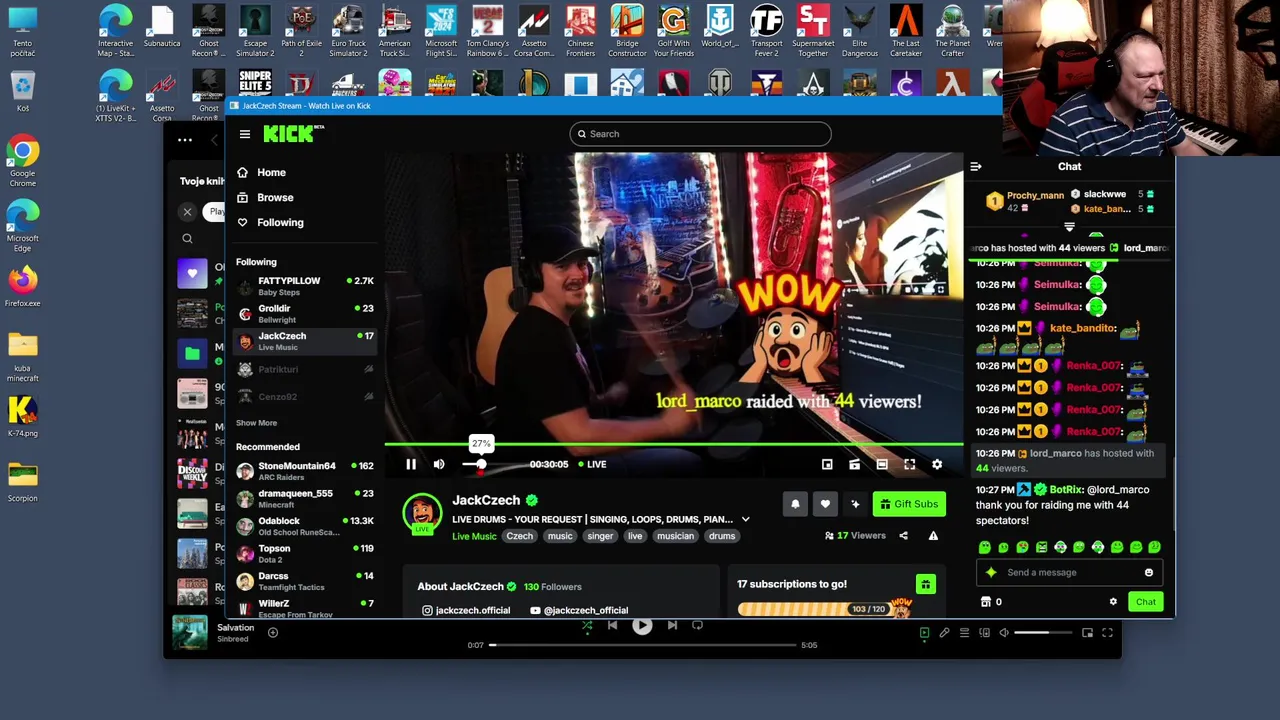Click gift icon next to subscriptions goal
This screenshot has width=1280, height=720.
925,584
